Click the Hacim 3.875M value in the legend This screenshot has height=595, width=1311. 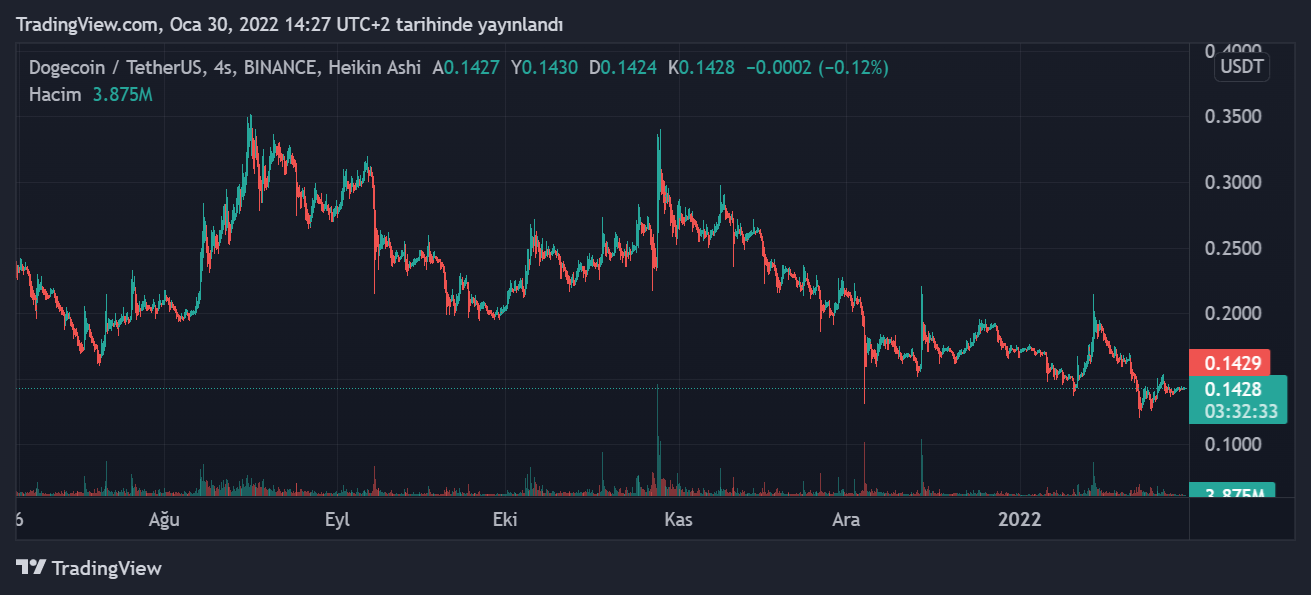(x=122, y=95)
